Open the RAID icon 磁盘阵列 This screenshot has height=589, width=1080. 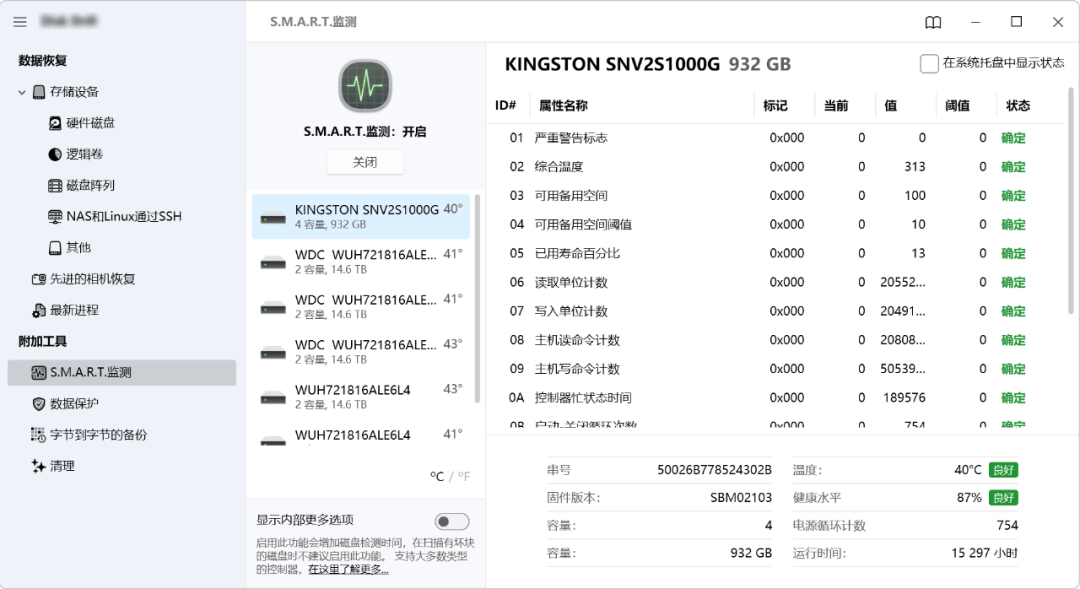tap(55, 185)
